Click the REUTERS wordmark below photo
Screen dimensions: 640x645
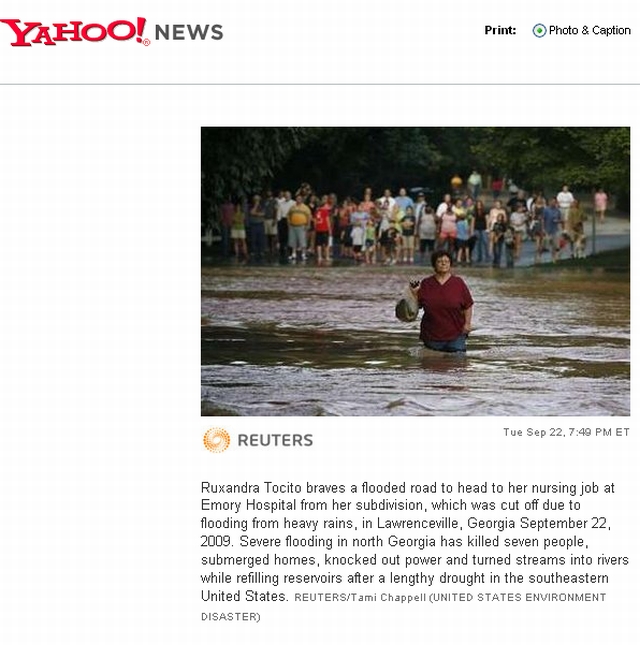275,440
